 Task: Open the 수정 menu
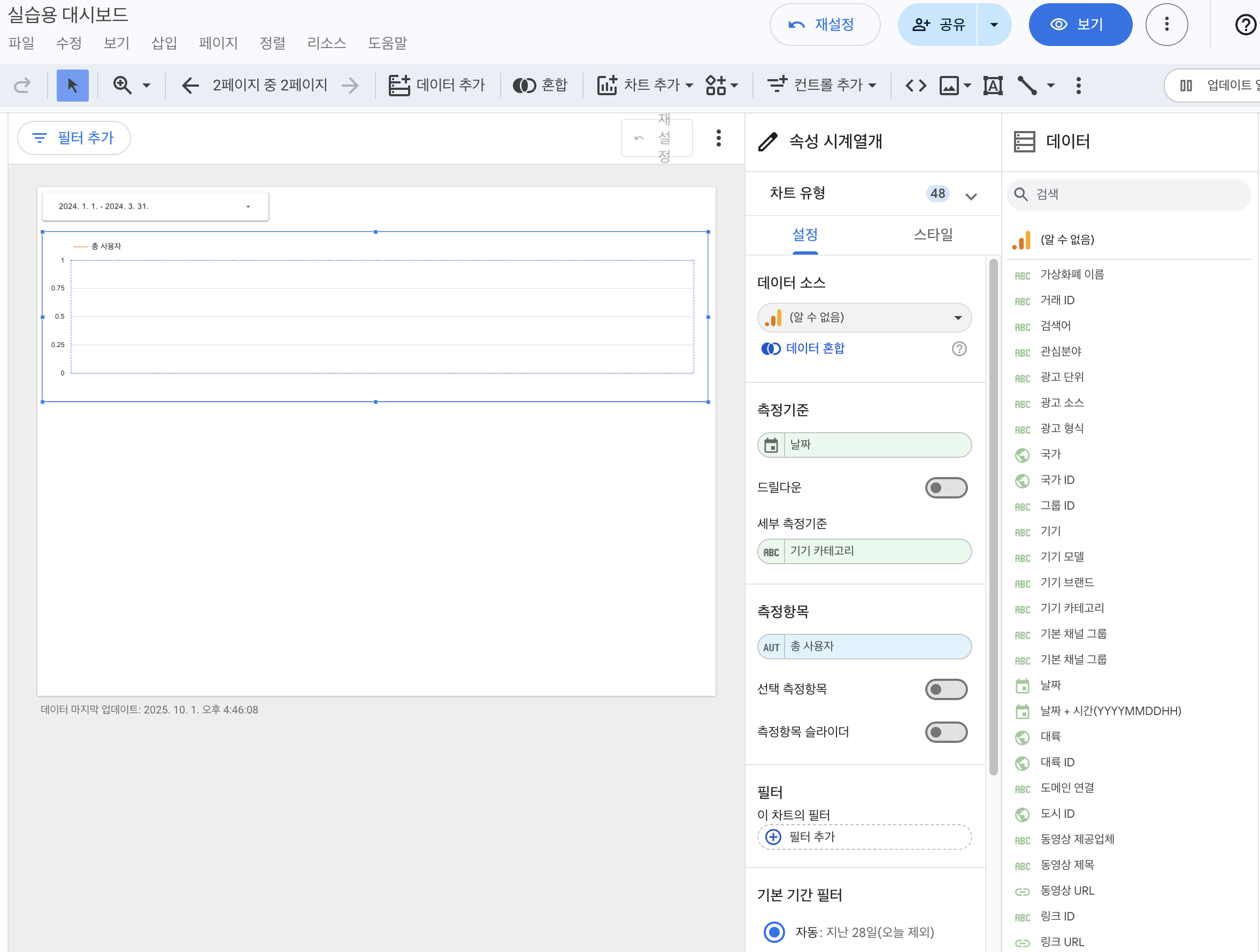69,43
